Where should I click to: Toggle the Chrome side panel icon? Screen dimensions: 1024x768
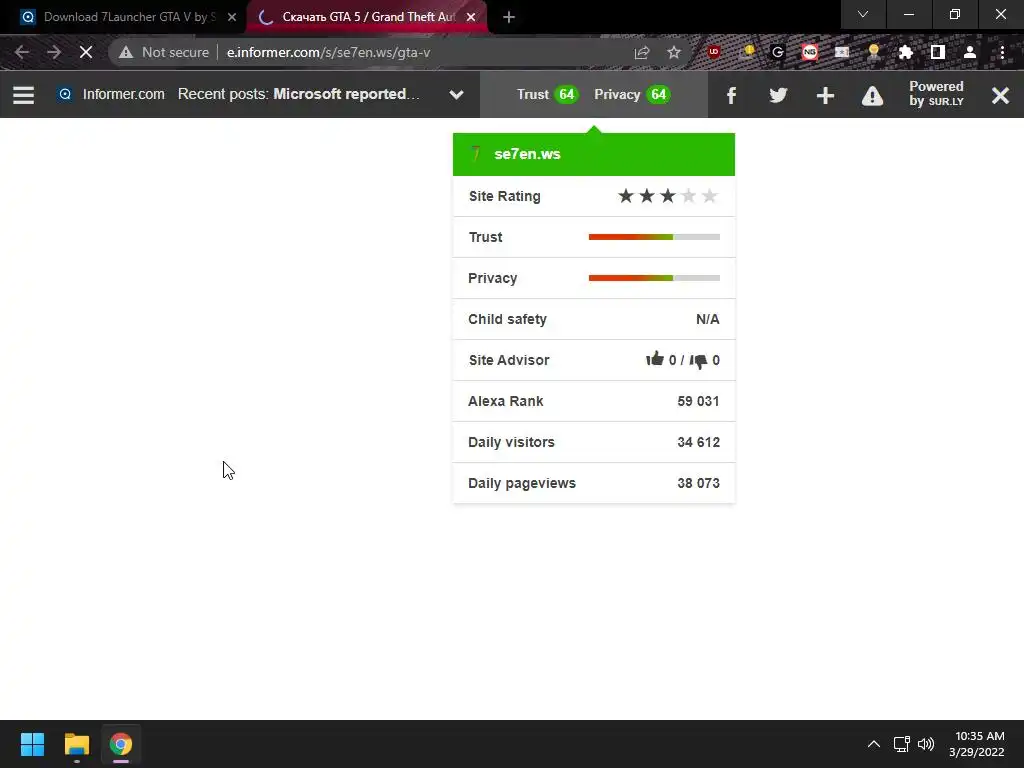click(938, 52)
